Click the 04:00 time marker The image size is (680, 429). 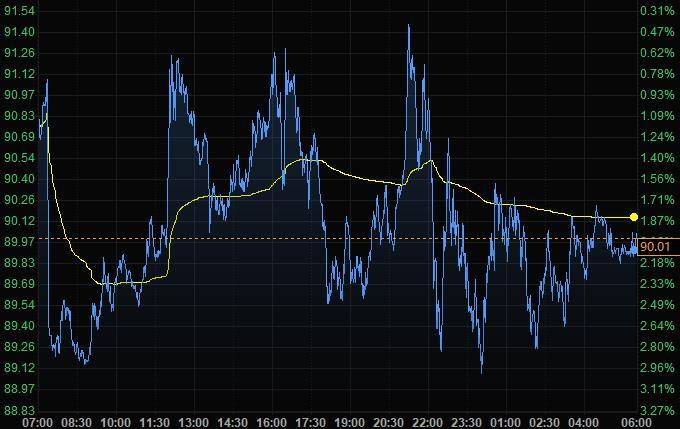tap(583, 422)
